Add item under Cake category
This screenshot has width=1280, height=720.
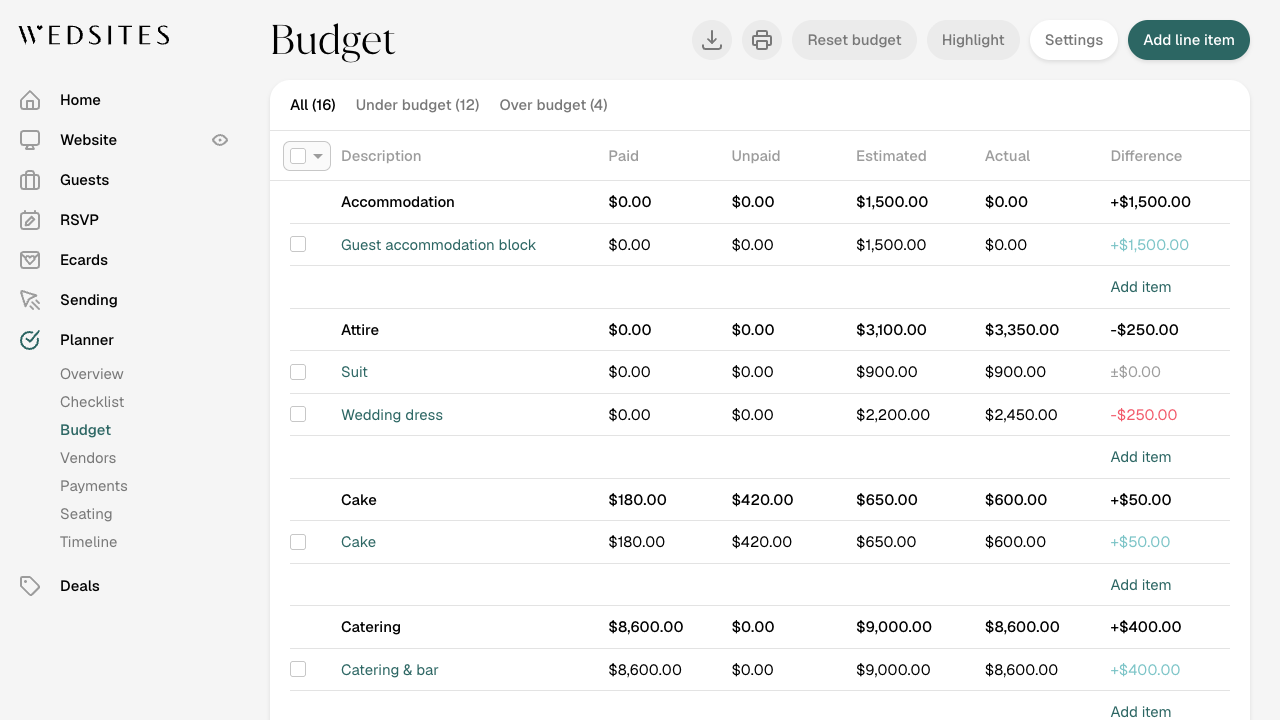[1141, 585]
